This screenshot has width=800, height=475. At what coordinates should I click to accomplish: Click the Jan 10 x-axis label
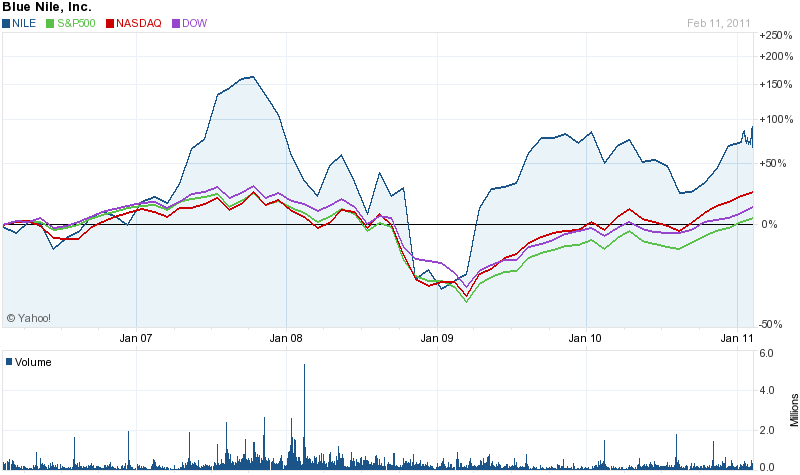click(x=585, y=338)
